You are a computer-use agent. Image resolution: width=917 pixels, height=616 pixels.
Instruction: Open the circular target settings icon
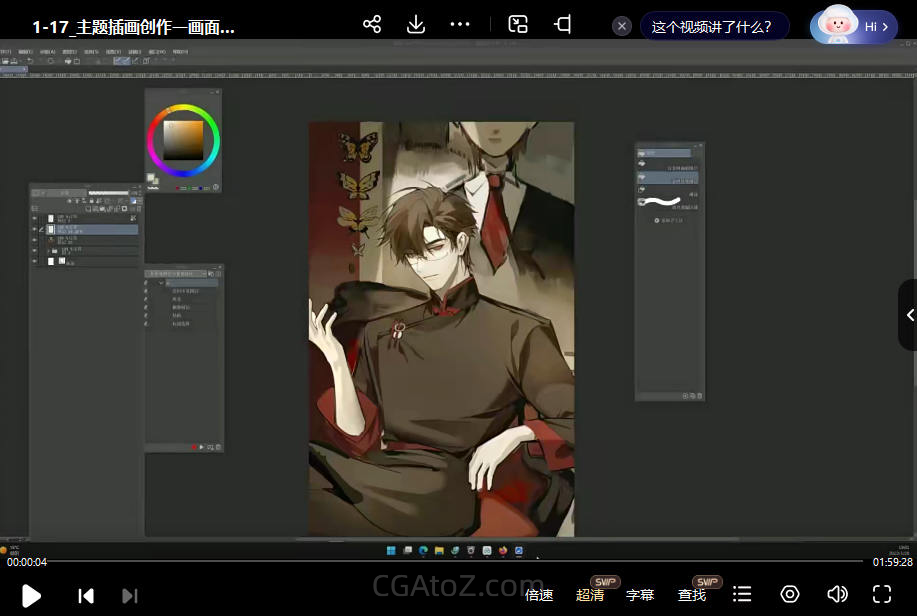[x=790, y=595]
